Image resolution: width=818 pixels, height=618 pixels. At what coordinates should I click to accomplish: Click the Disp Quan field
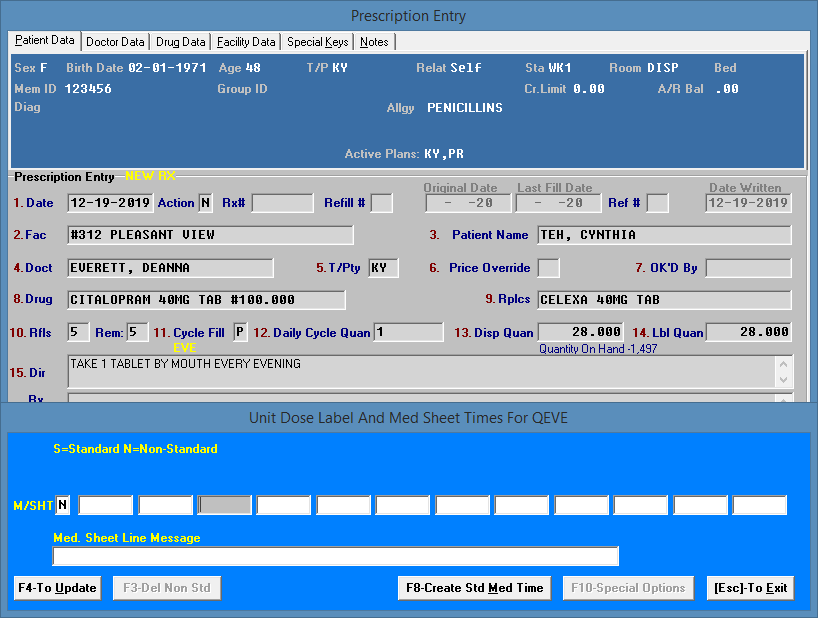pos(582,332)
